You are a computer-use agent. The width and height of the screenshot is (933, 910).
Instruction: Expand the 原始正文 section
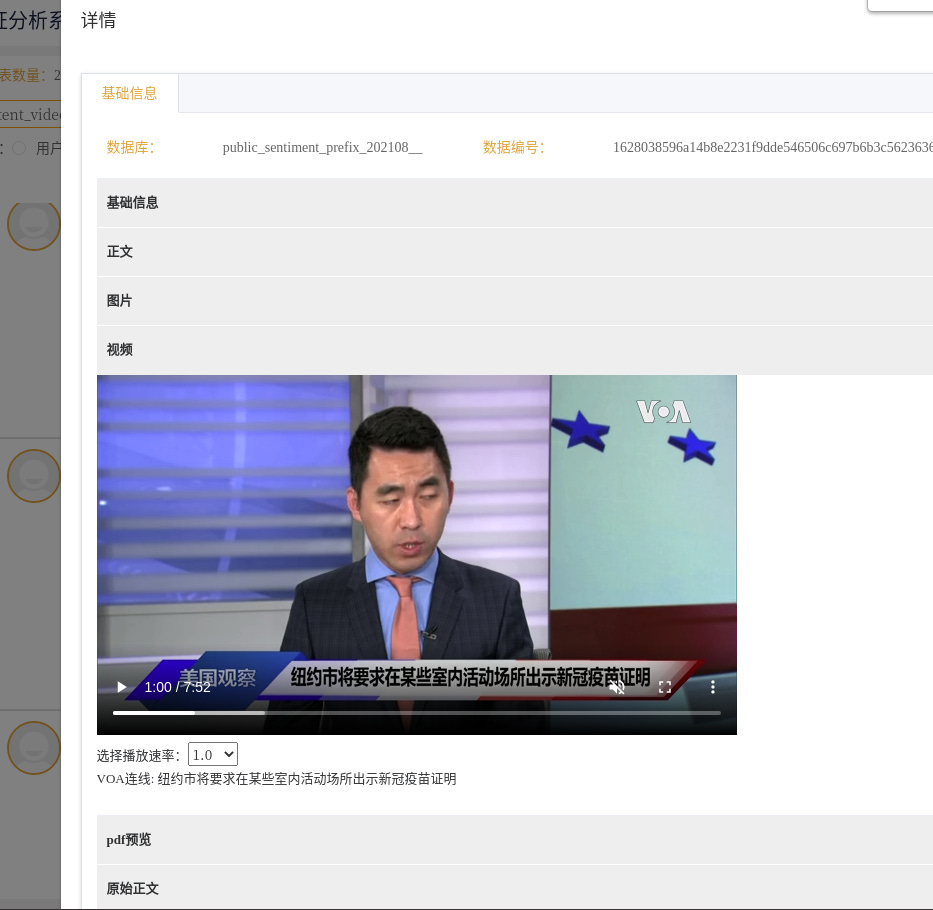(515, 888)
